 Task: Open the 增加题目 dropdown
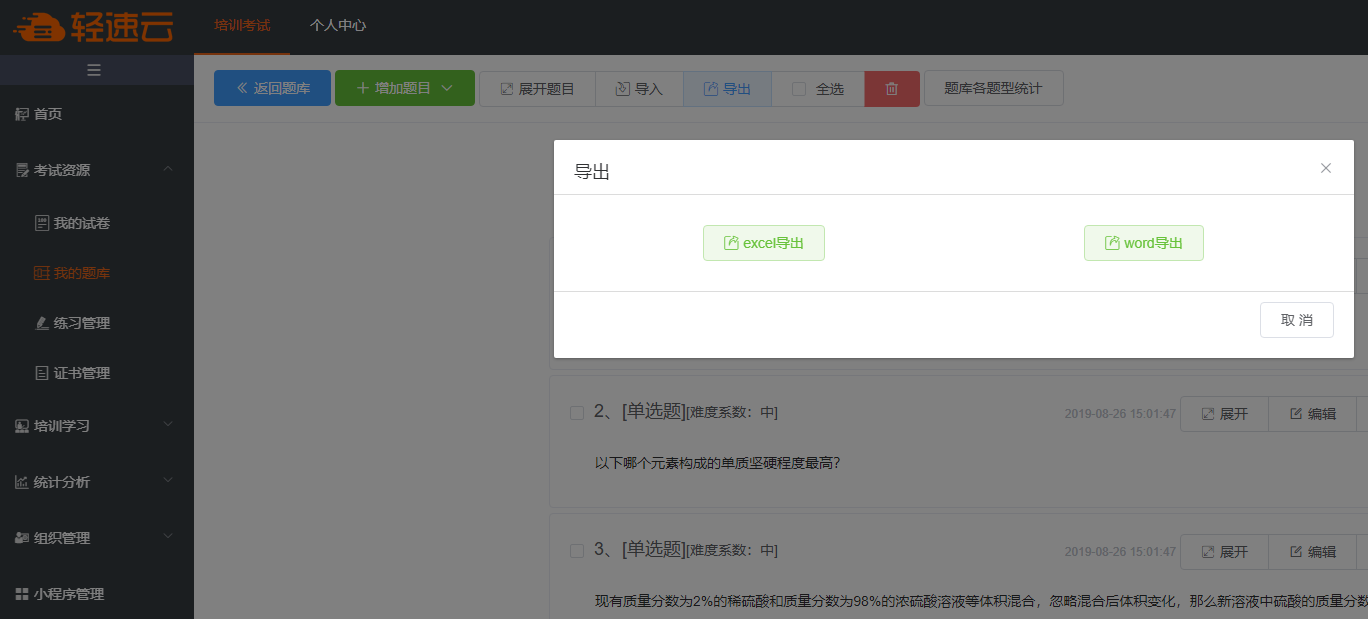click(x=404, y=89)
